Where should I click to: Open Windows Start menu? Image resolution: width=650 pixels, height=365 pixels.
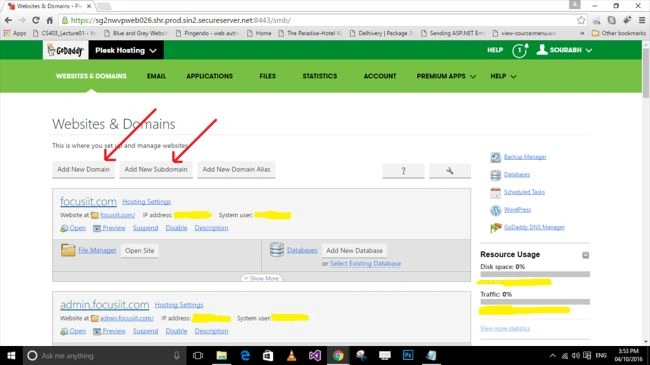point(11,355)
